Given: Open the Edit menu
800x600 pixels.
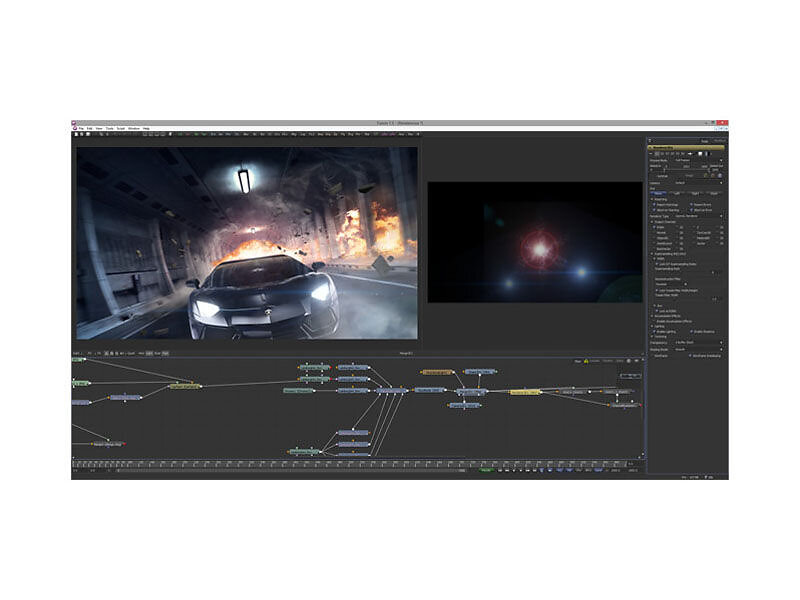Looking at the screenshot, I should pos(89,128).
